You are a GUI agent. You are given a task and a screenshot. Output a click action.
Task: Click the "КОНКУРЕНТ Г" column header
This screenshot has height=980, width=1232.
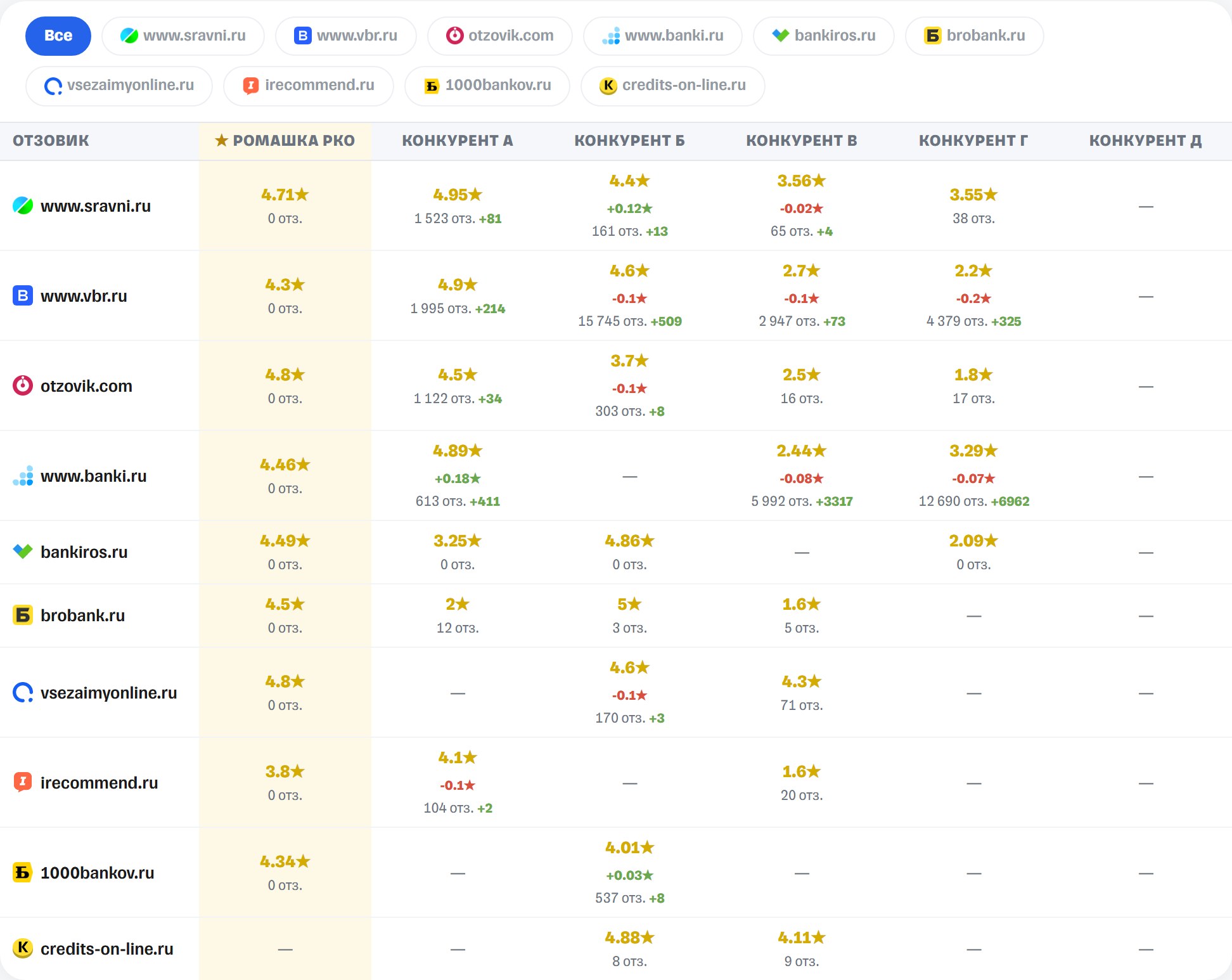[x=973, y=141]
